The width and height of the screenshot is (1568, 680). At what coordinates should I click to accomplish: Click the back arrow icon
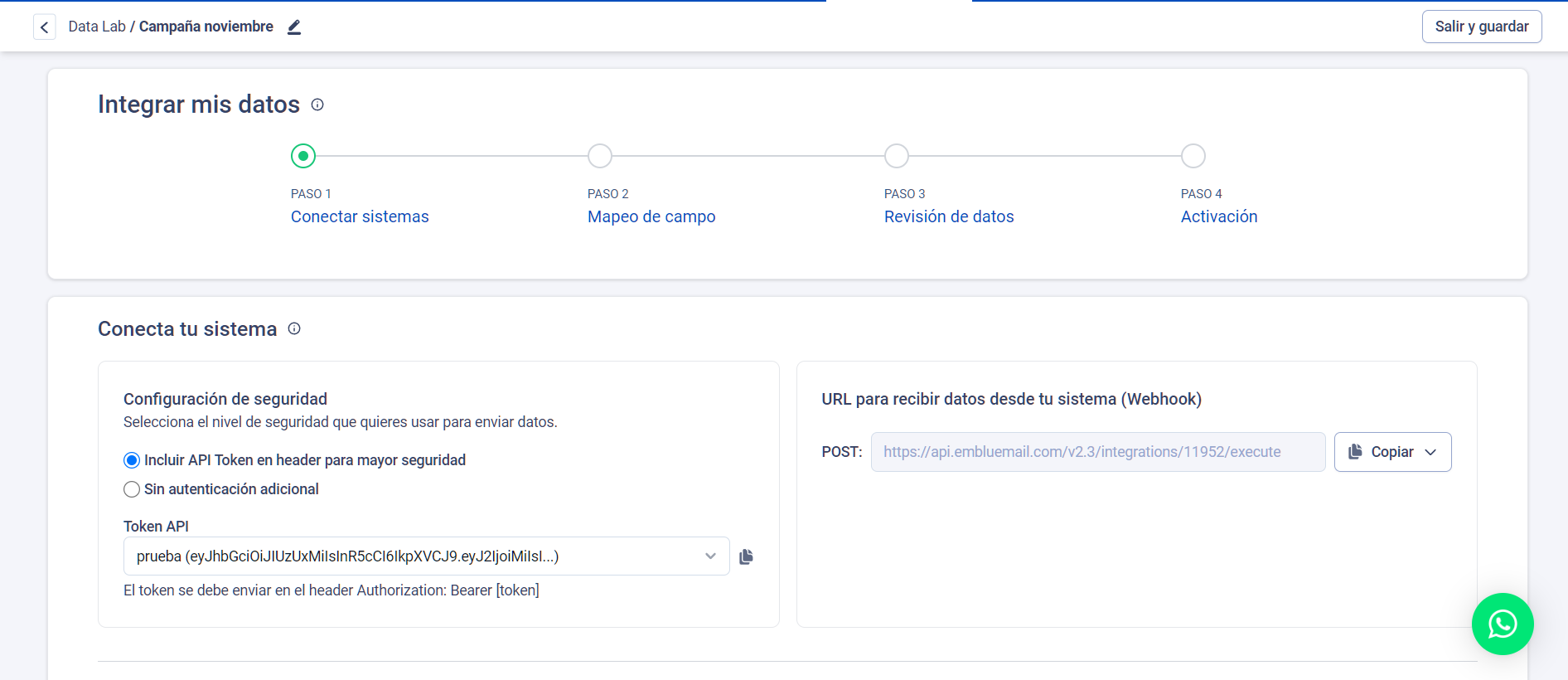tap(45, 27)
